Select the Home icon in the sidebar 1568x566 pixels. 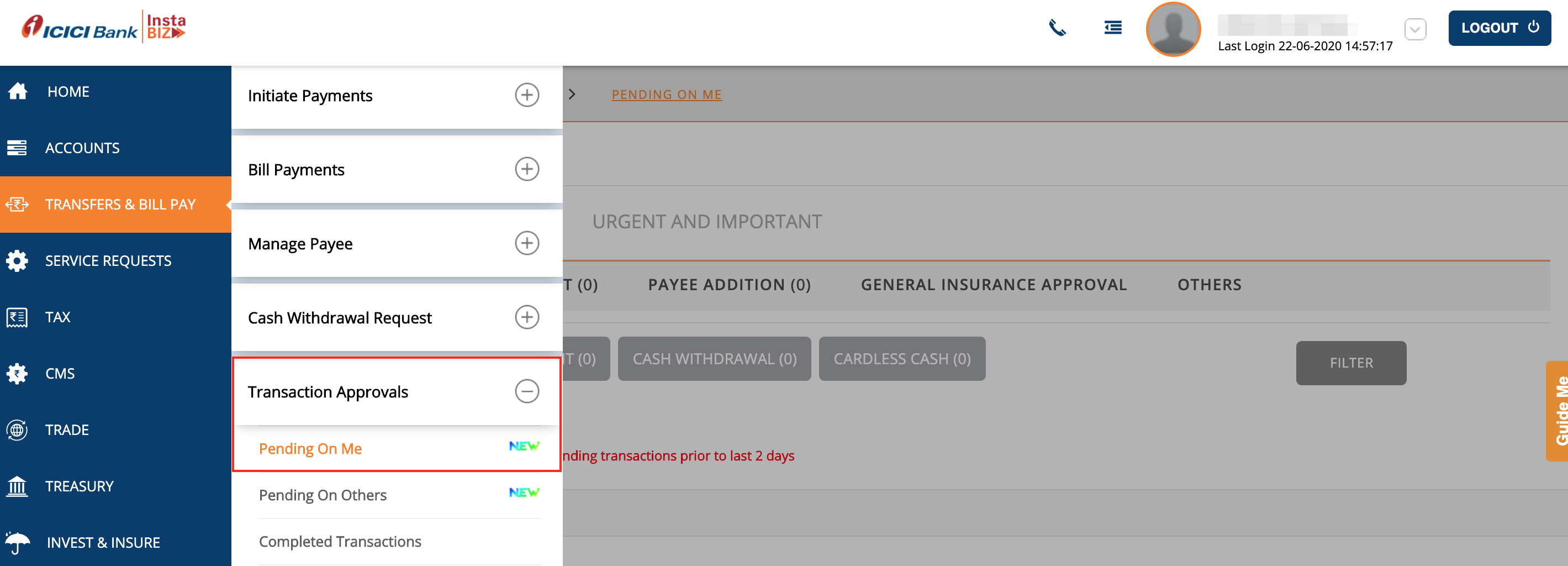tap(18, 91)
